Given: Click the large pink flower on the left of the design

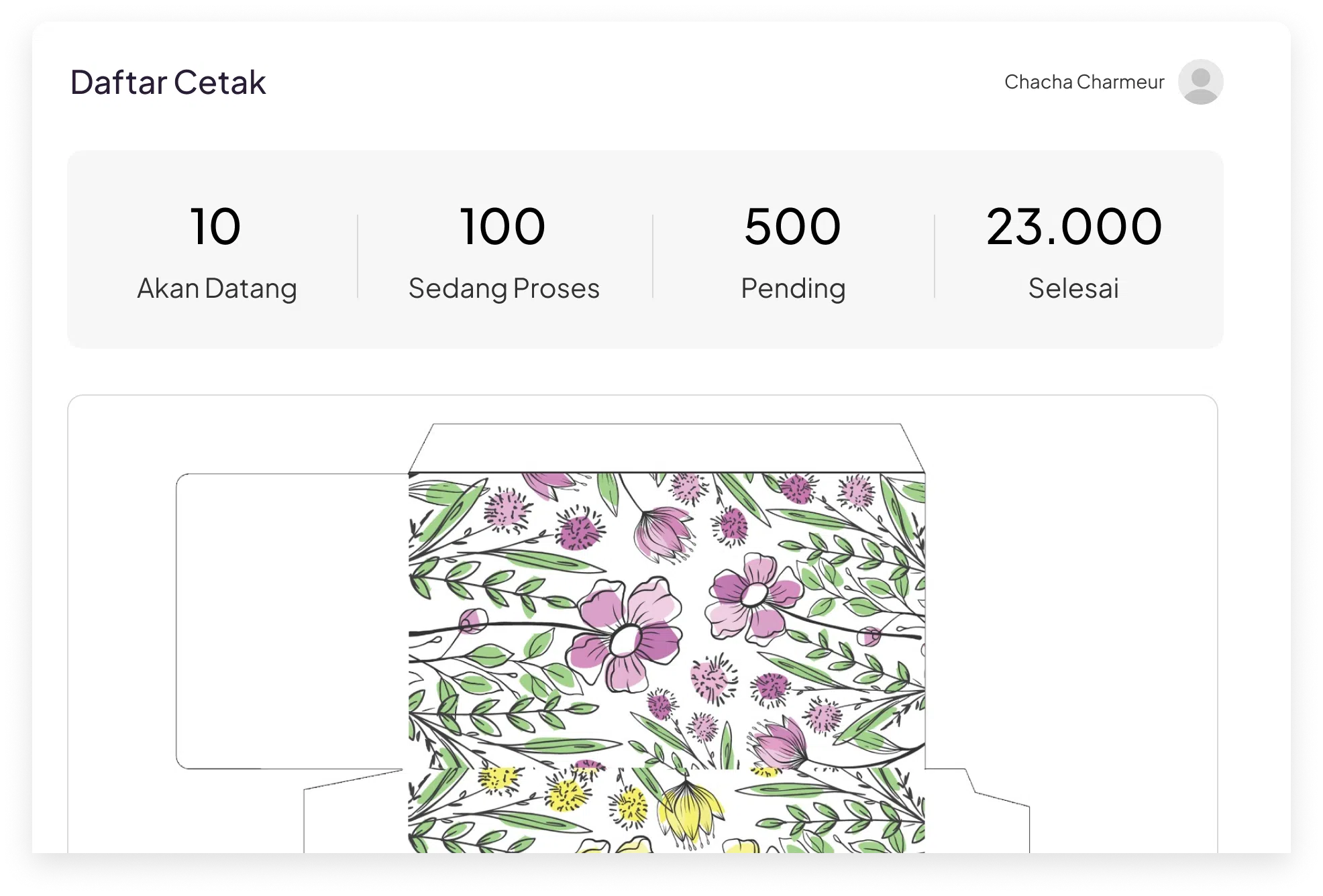Looking at the screenshot, I should tap(624, 634).
